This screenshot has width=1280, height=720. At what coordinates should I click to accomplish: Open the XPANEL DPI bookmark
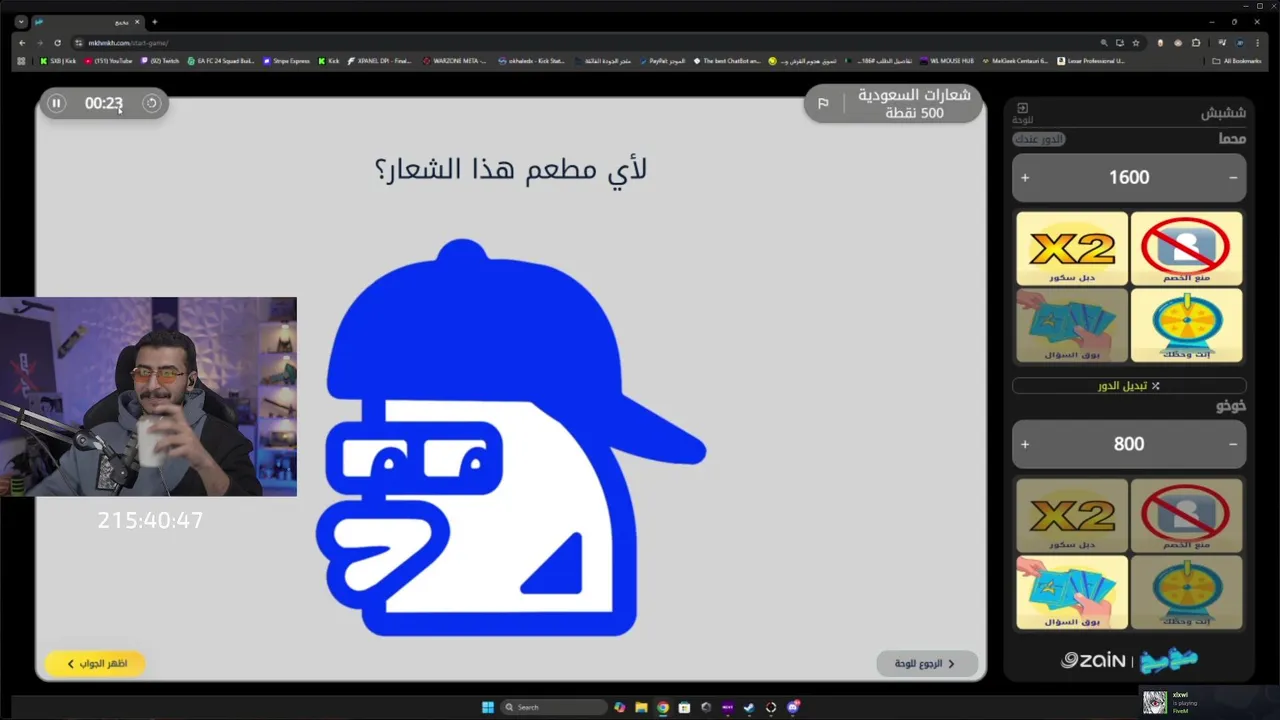(379, 61)
